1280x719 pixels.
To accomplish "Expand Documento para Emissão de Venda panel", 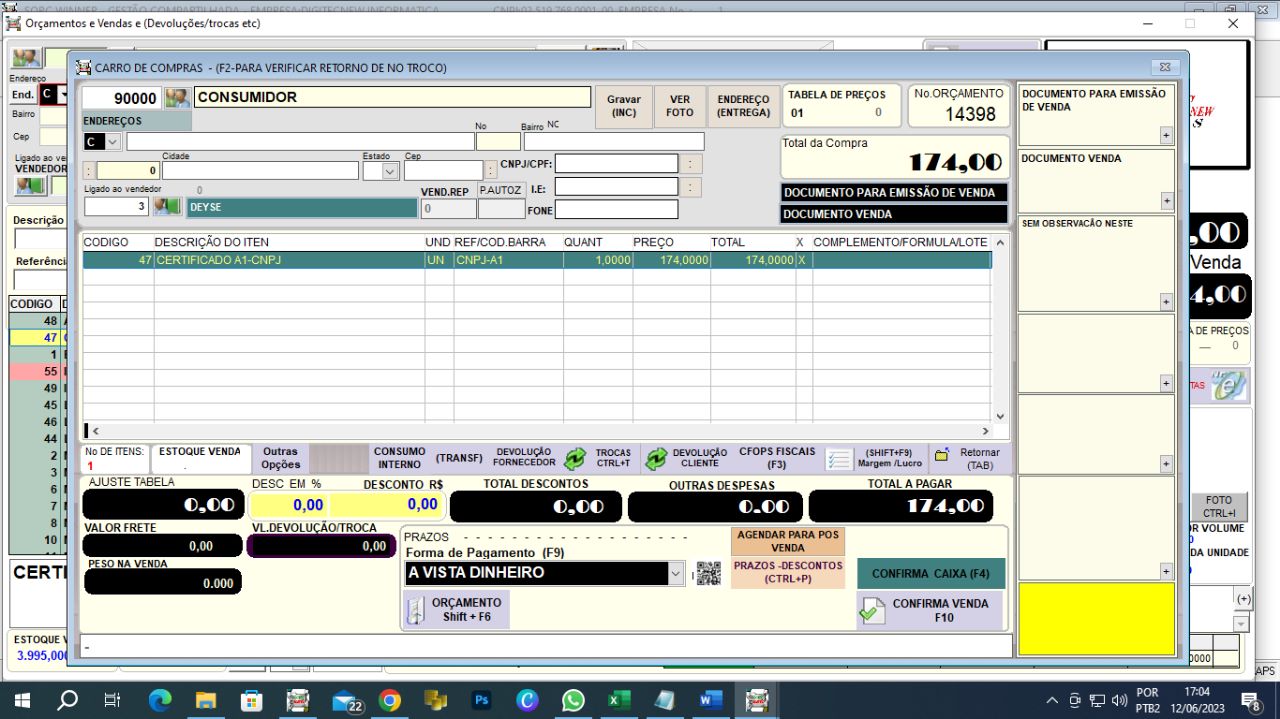I will (1166, 135).
